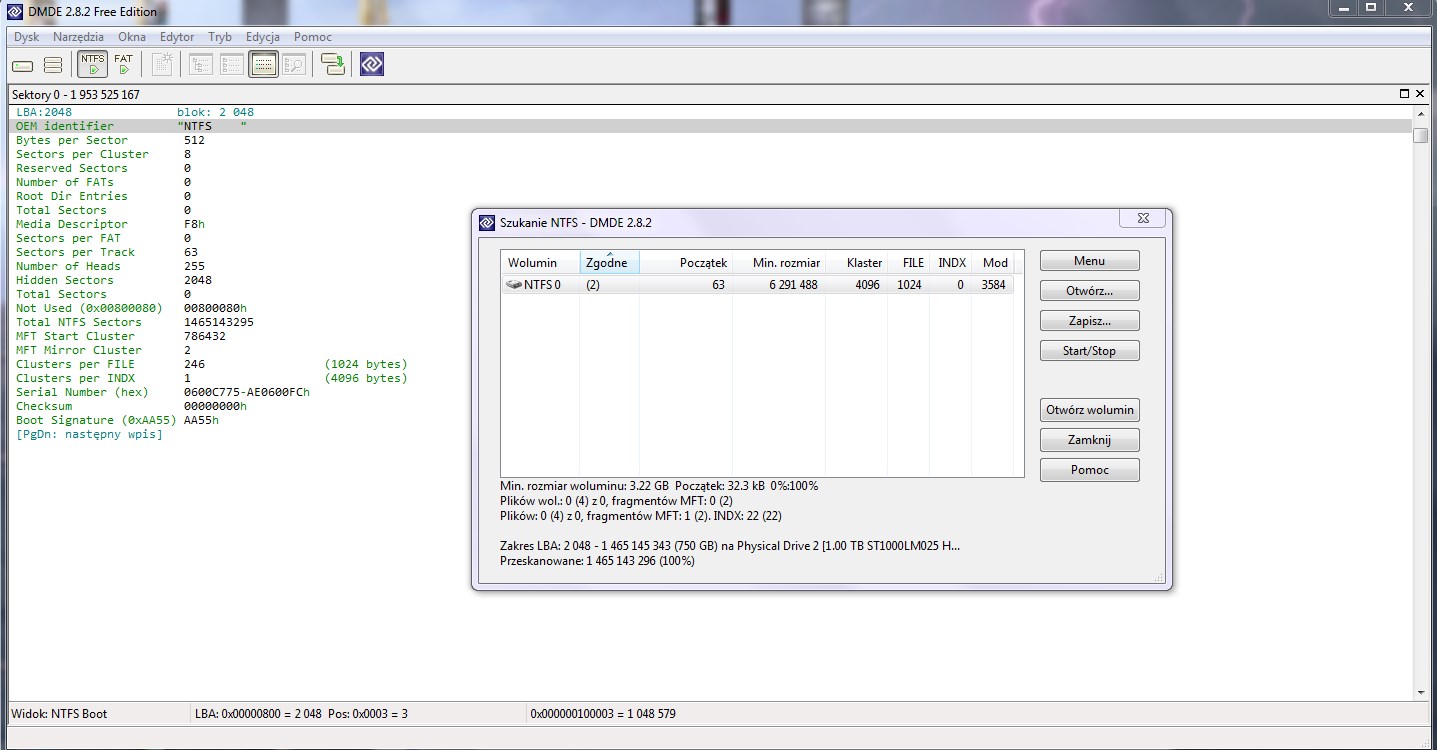Click the Pomoc button in the dialog
This screenshot has width=1437, height=750.
[x=1090, y=470]
